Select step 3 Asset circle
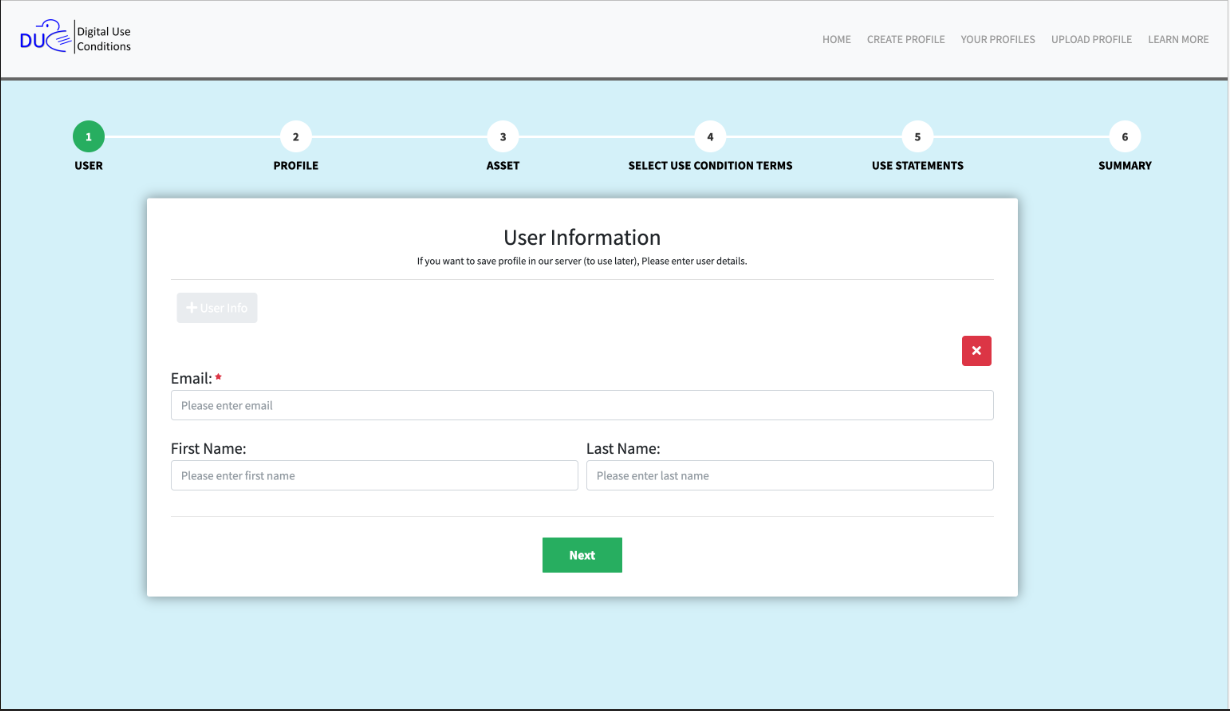 point(503,137)
